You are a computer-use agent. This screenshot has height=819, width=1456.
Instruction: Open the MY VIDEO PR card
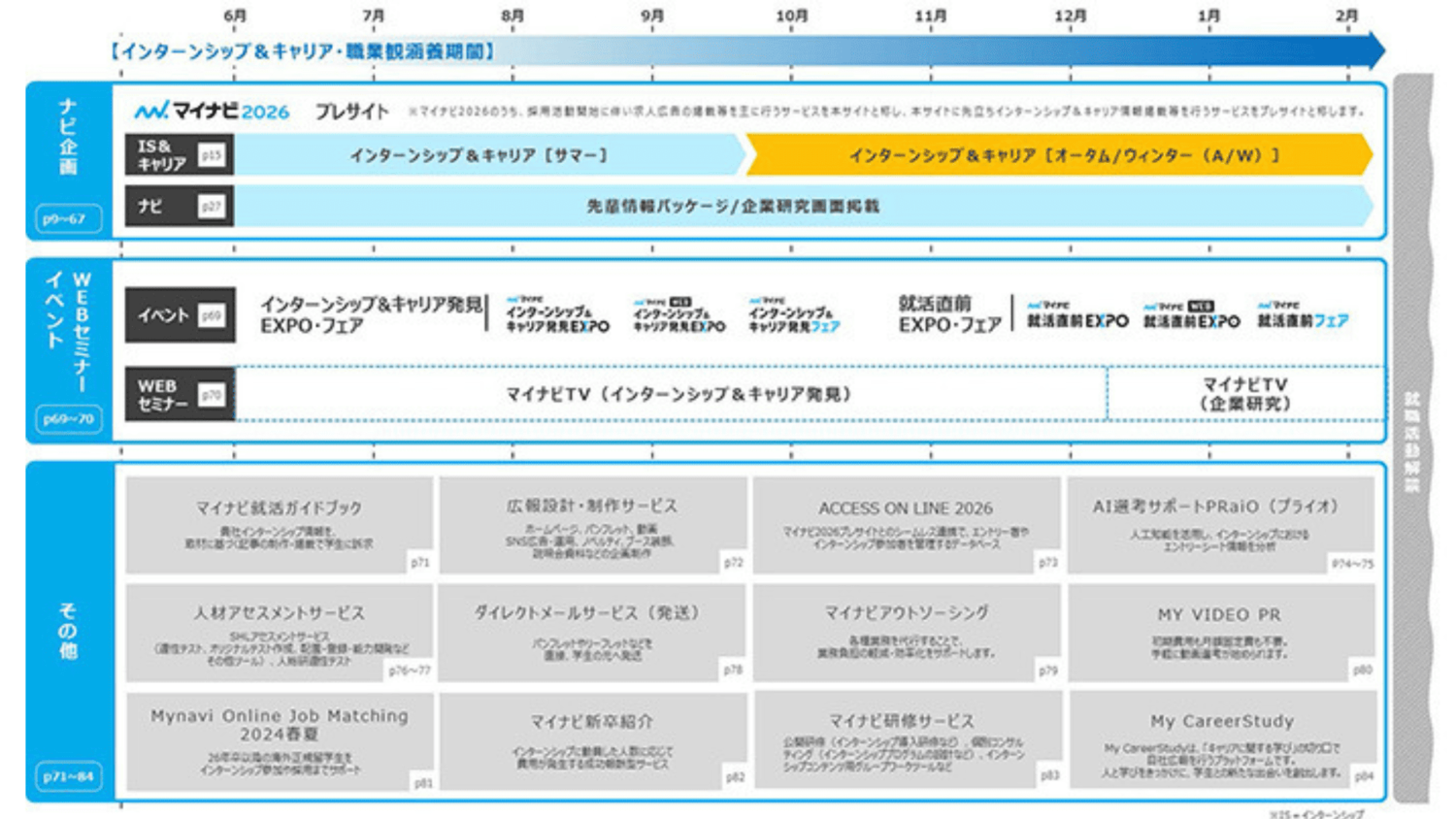(x=1220, y=633)
